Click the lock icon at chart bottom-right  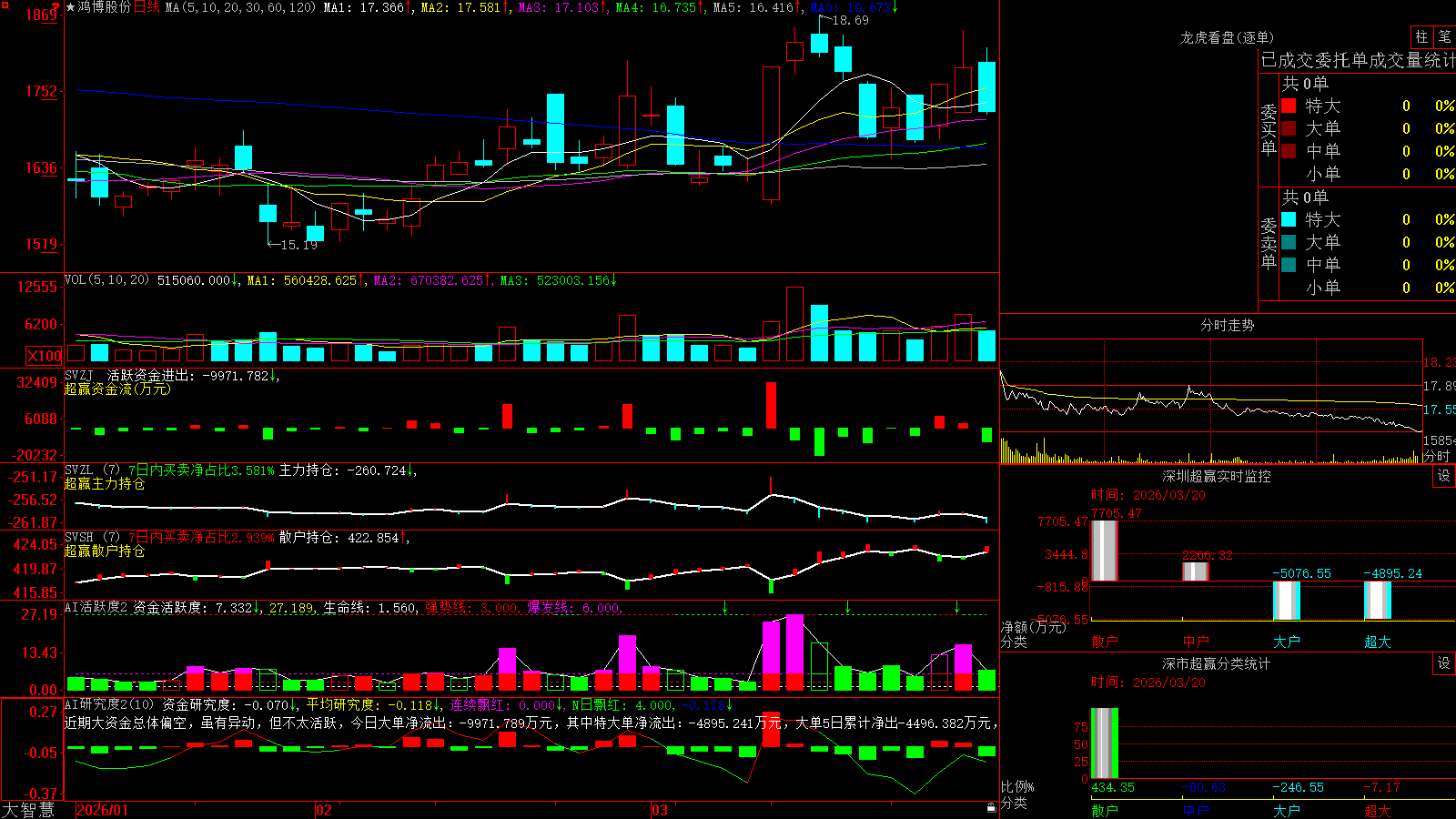(x=992, y=808)
